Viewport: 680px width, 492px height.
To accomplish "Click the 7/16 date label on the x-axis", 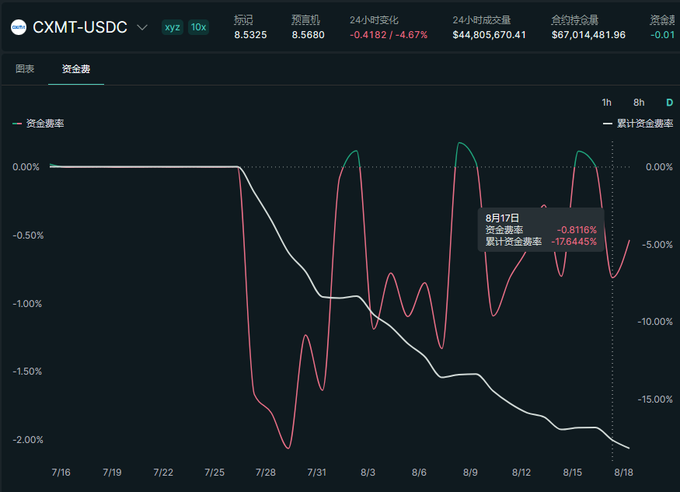I will click(61, 472).
